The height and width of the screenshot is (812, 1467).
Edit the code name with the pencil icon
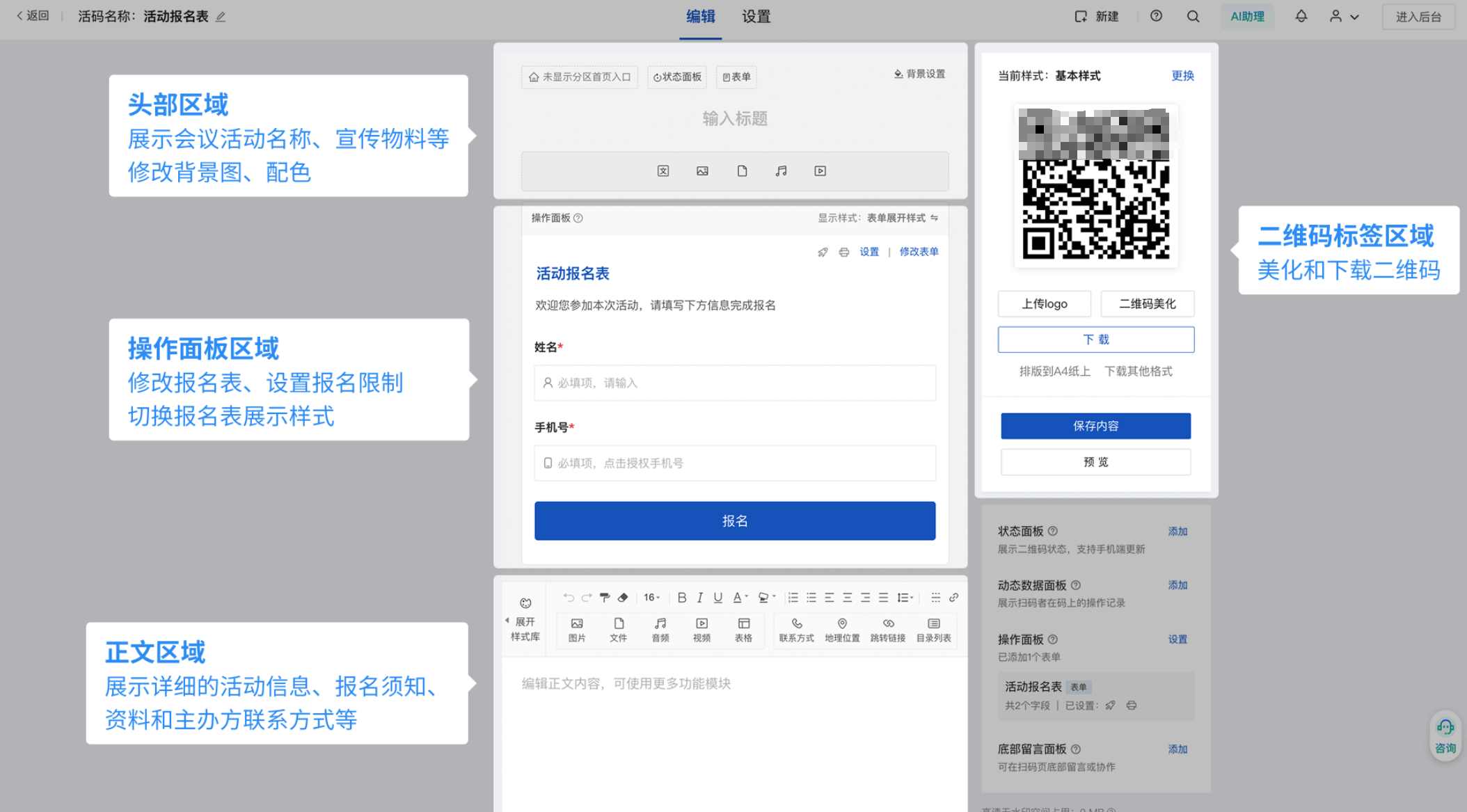(221, 17)
